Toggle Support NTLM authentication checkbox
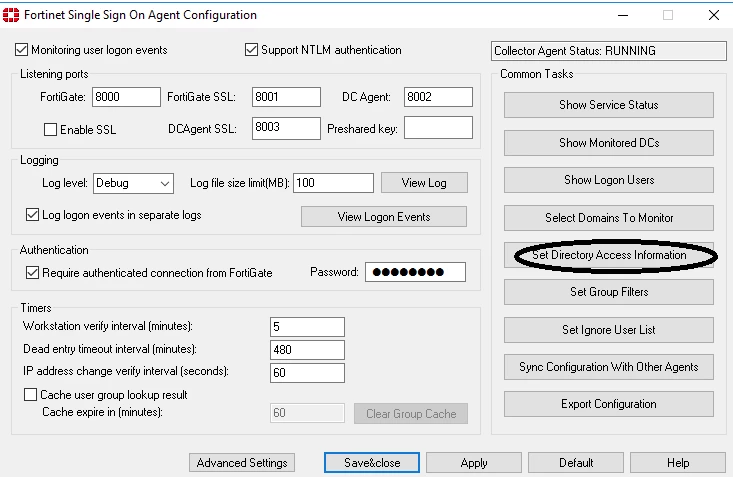Image resolution: width=733 pixels, height=477 pixels. [252, 50]
